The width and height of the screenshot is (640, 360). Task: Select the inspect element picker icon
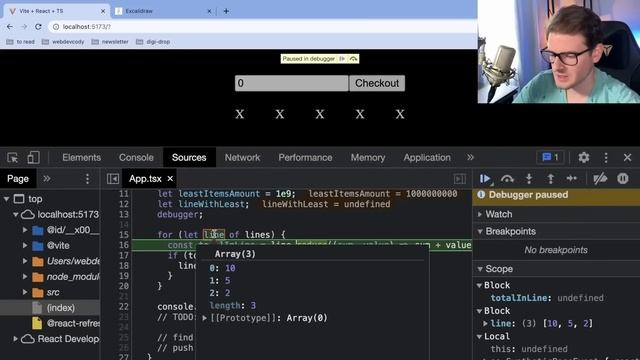pos(13,158)
